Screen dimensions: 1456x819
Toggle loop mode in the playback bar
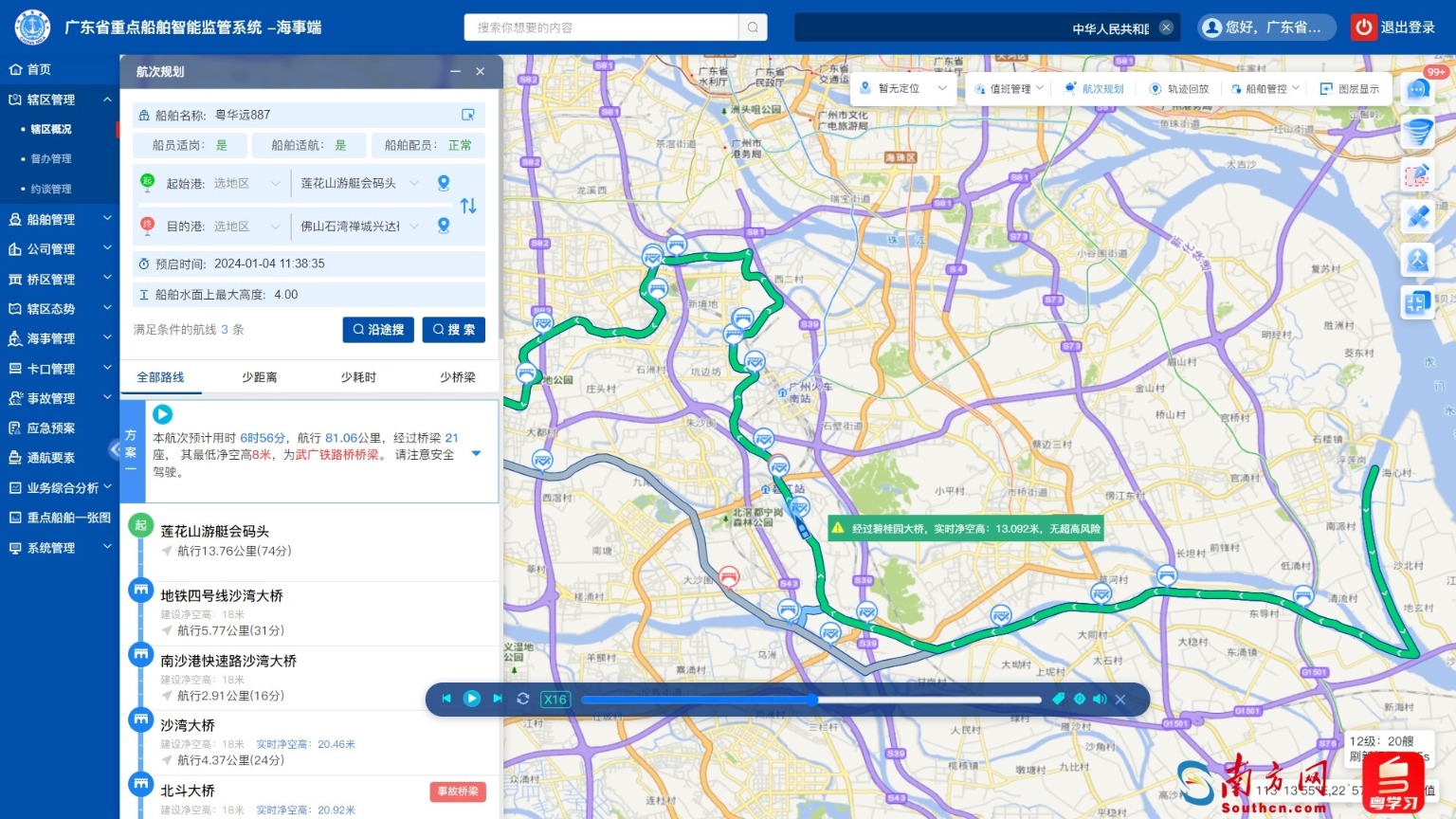point(522,699)
